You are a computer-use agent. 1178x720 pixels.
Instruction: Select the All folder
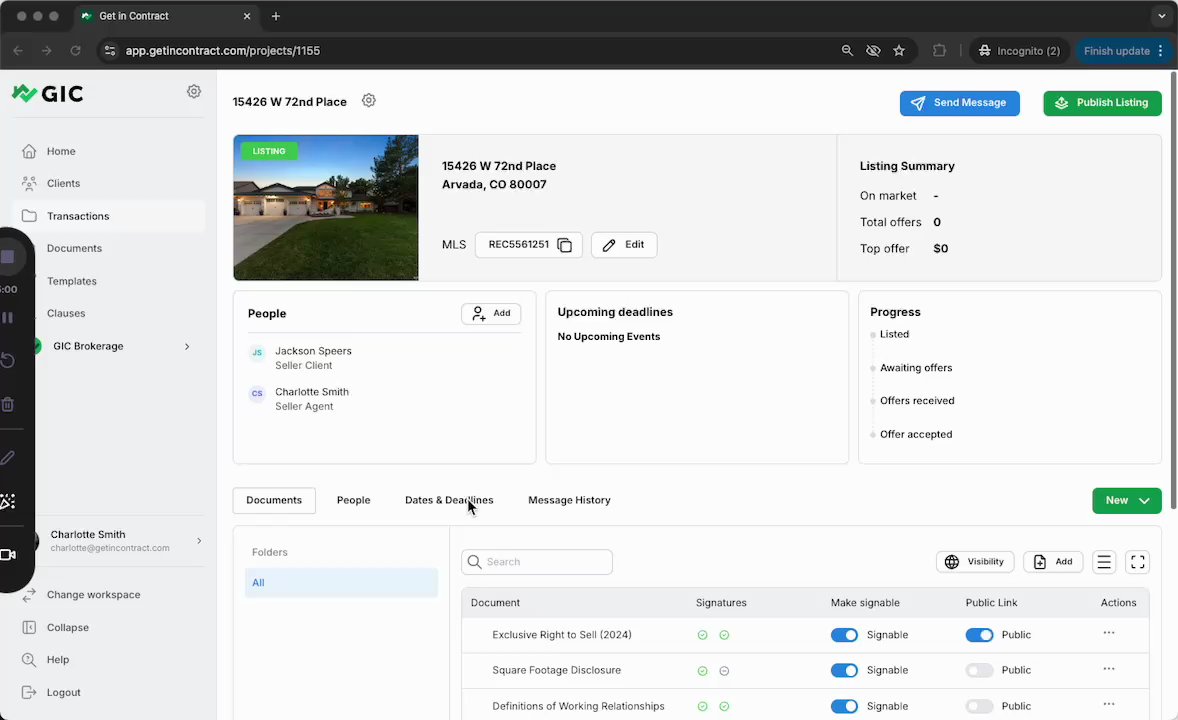pos(341,582)
